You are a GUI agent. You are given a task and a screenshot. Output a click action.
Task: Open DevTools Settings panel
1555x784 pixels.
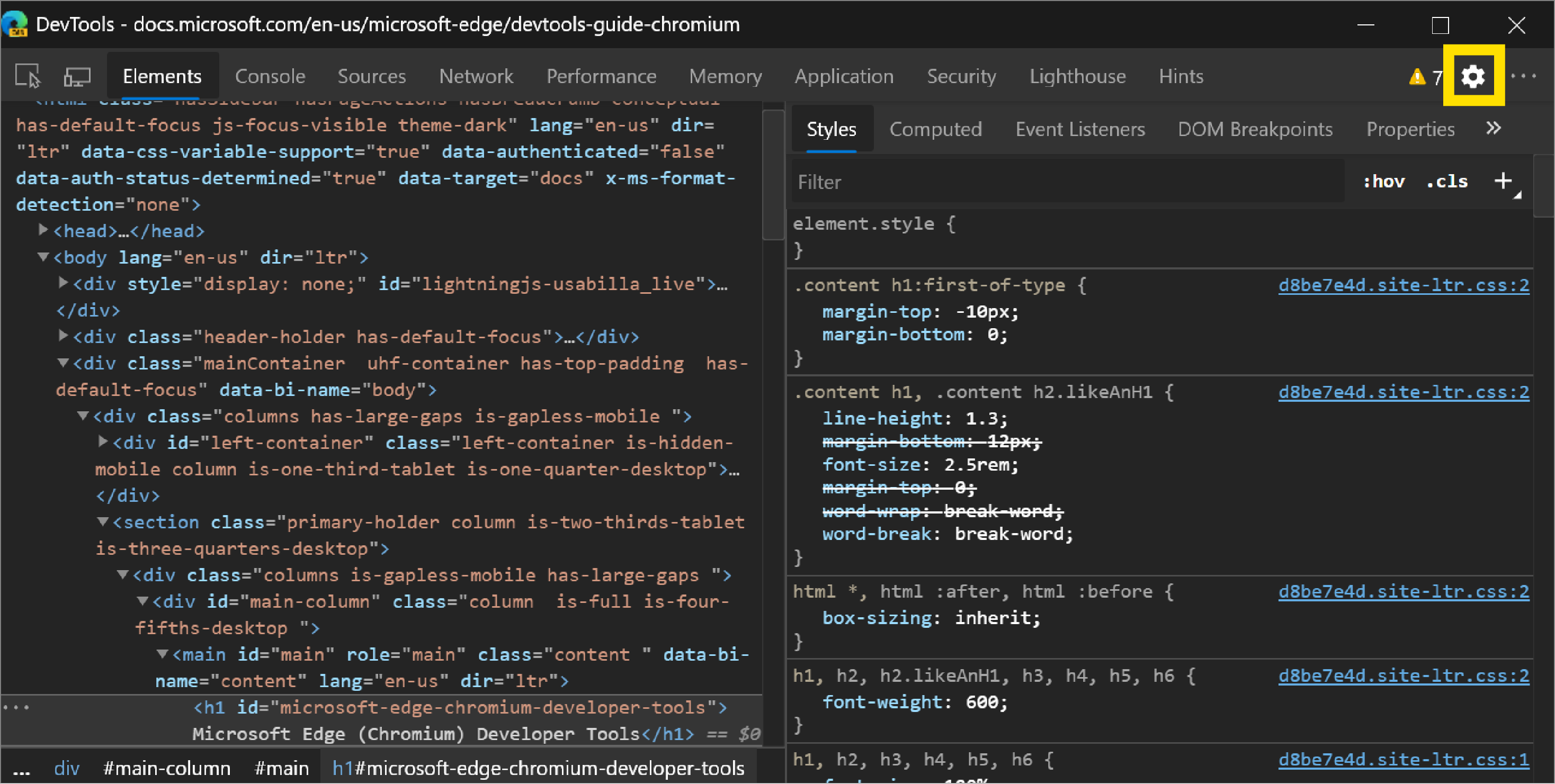click(1472, 76)
